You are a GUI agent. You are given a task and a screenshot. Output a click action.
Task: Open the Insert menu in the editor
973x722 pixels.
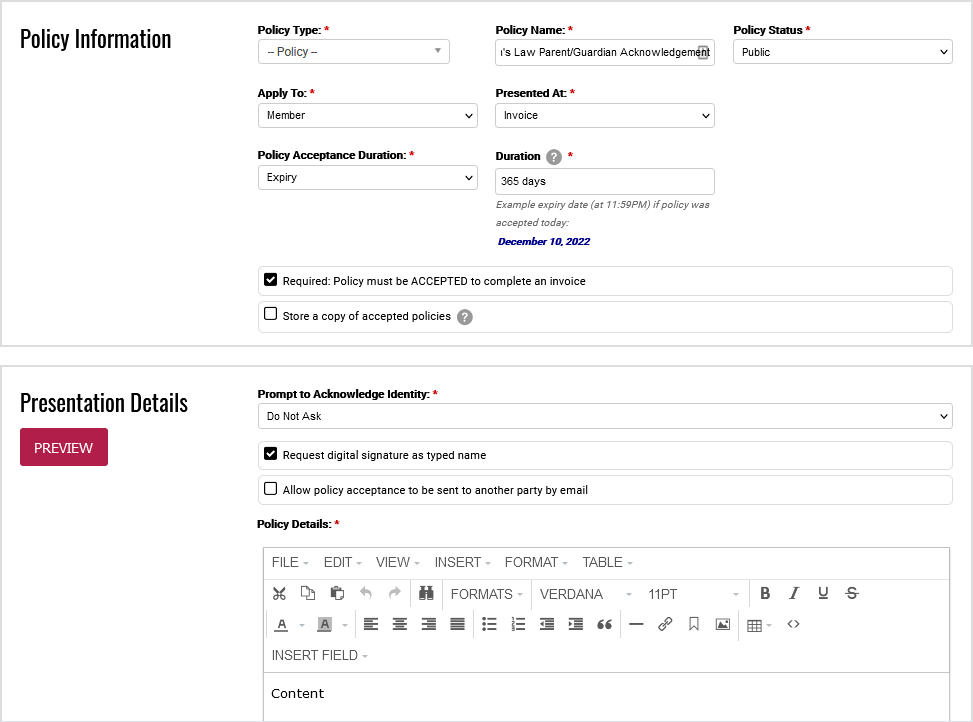[x=463, y=563]
